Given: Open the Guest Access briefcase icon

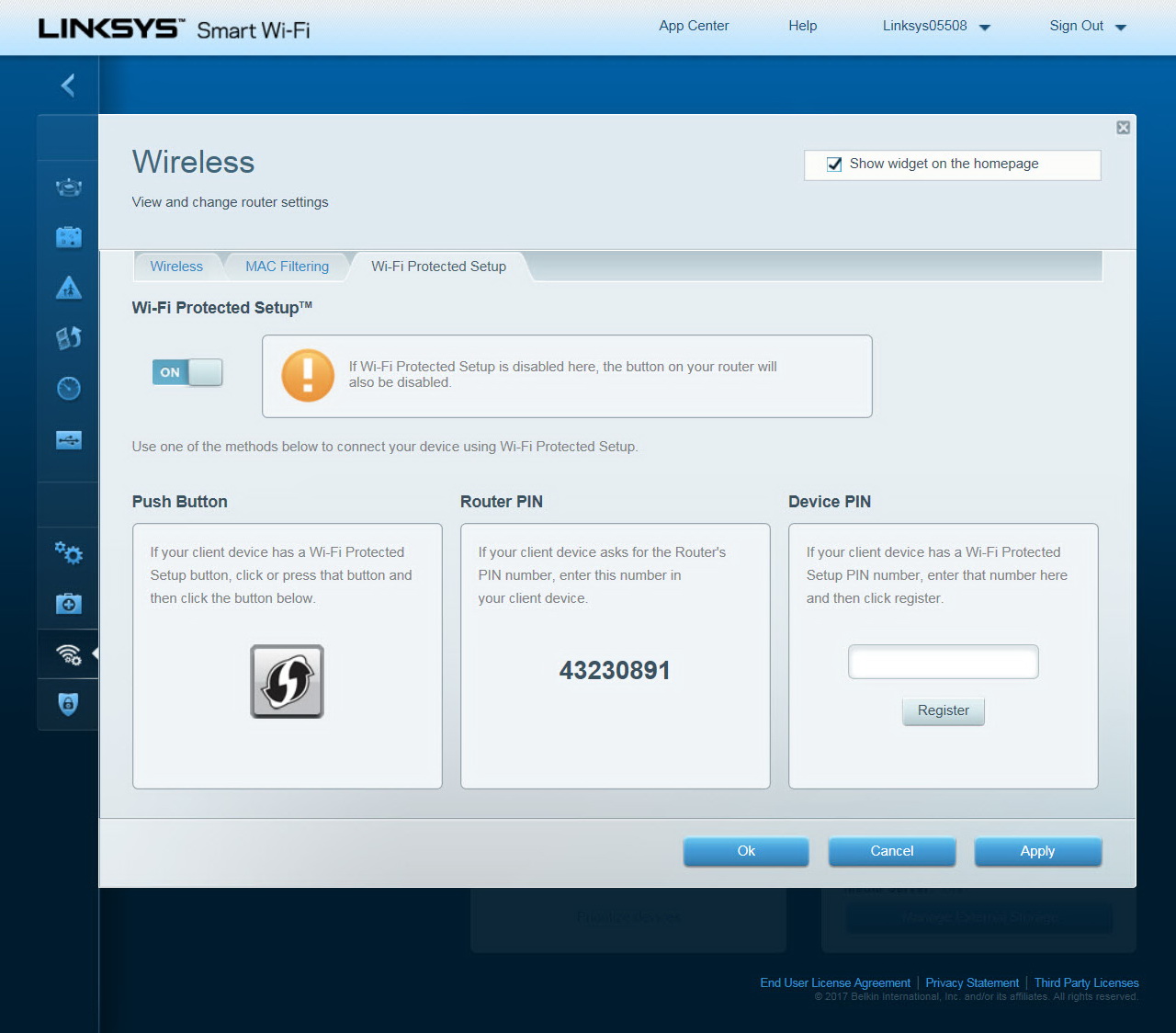Looking at the screenshot, I should tap(69, 237).
